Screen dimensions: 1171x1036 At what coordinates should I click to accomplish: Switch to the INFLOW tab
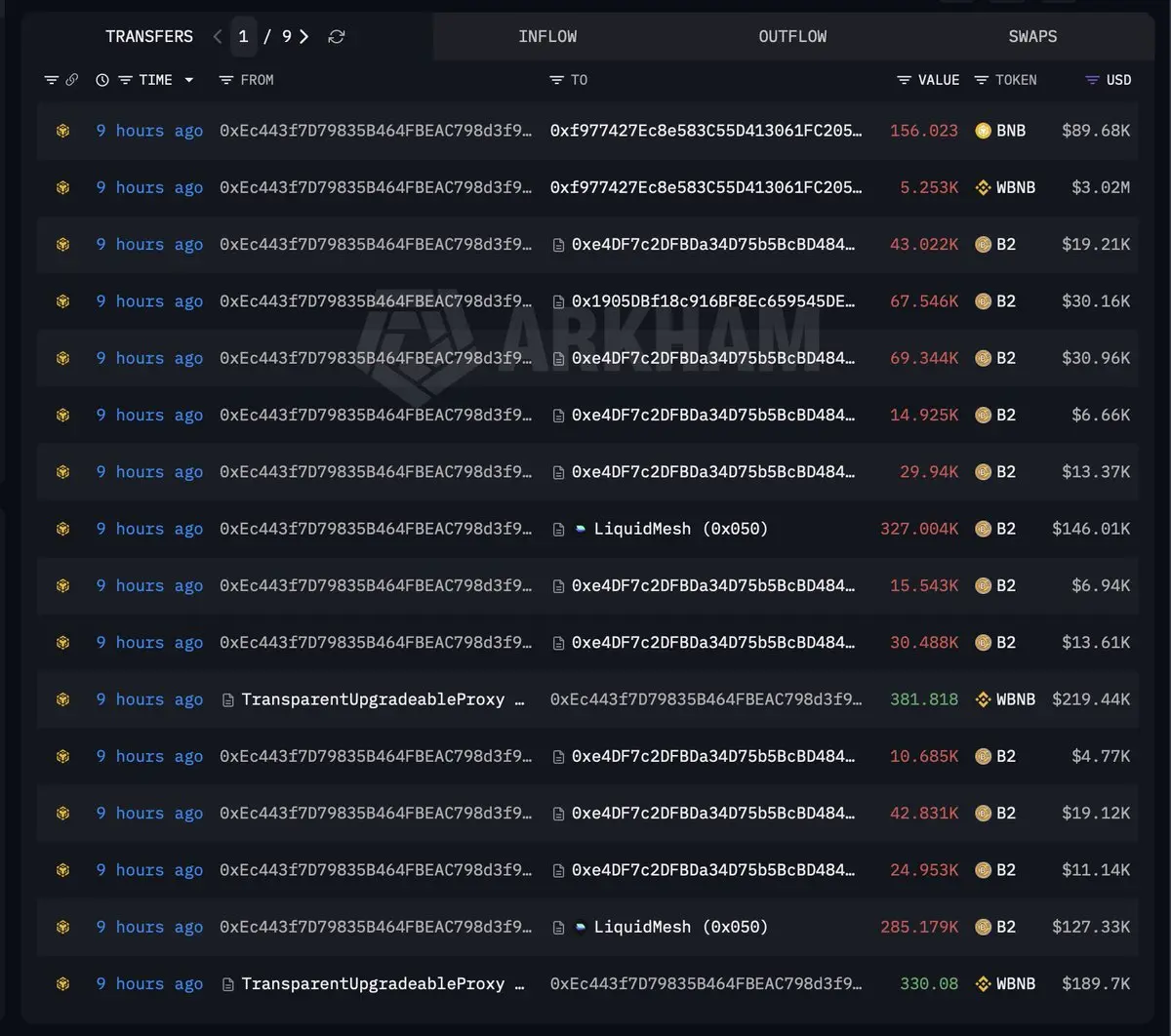point(547,37)
